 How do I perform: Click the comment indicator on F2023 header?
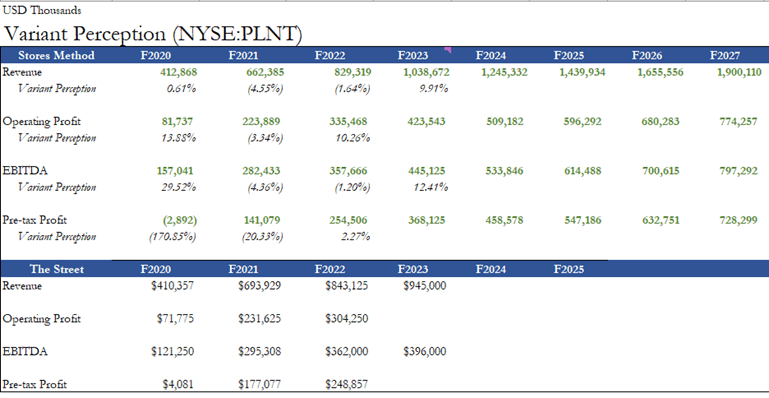click(448, 50)
